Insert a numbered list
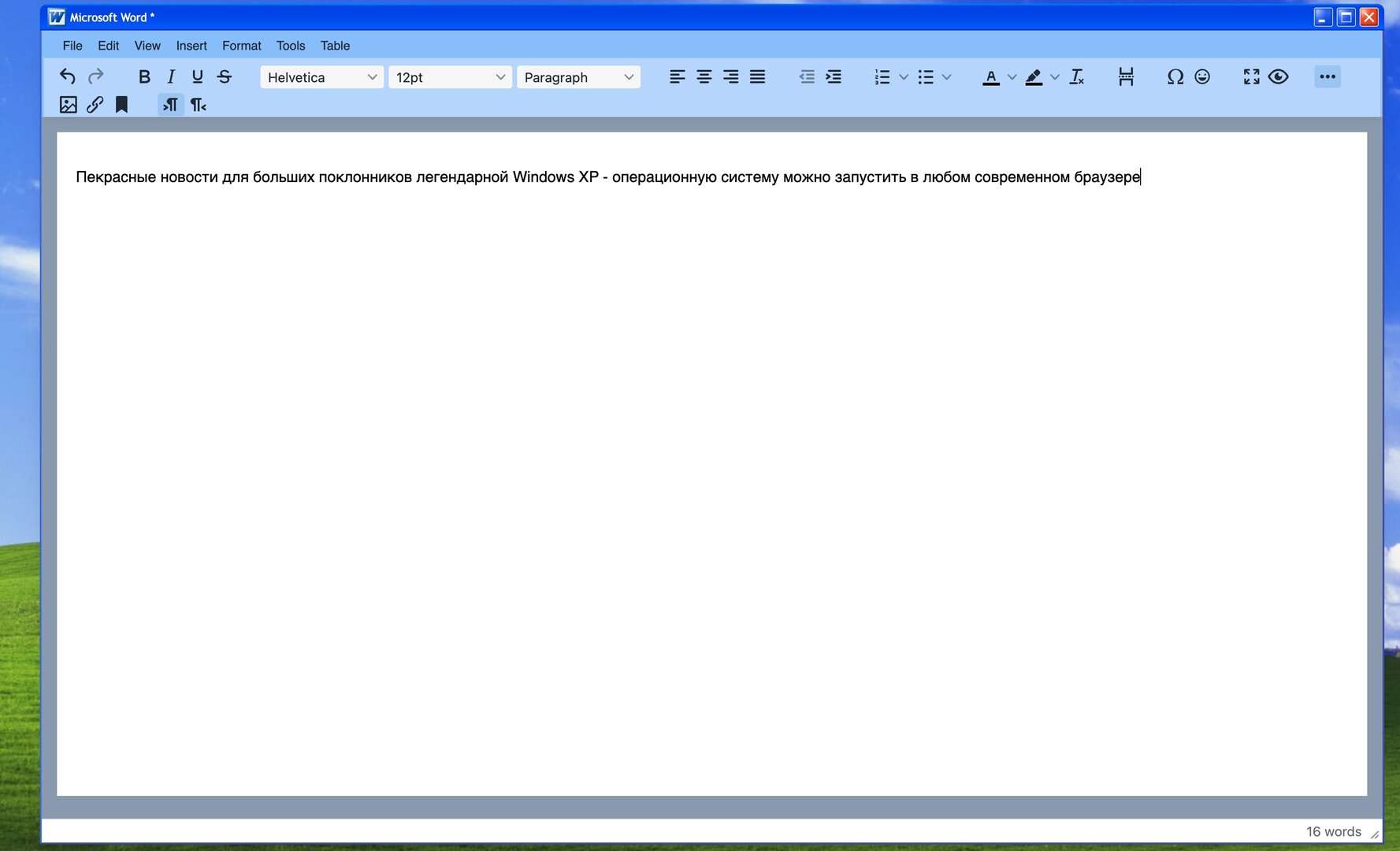1400x851 pixels. 882,76
